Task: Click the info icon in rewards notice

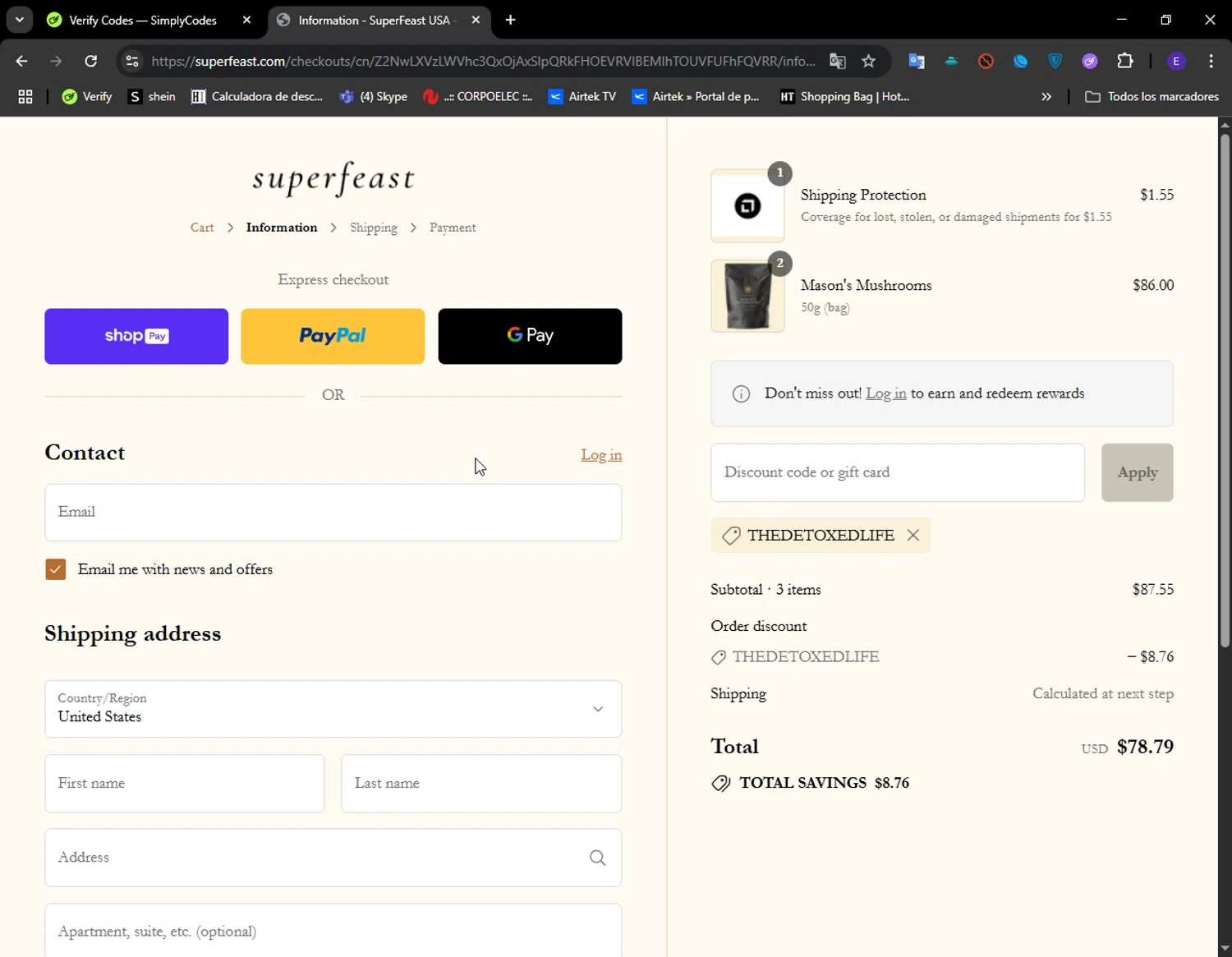Action: coord(741,394)
